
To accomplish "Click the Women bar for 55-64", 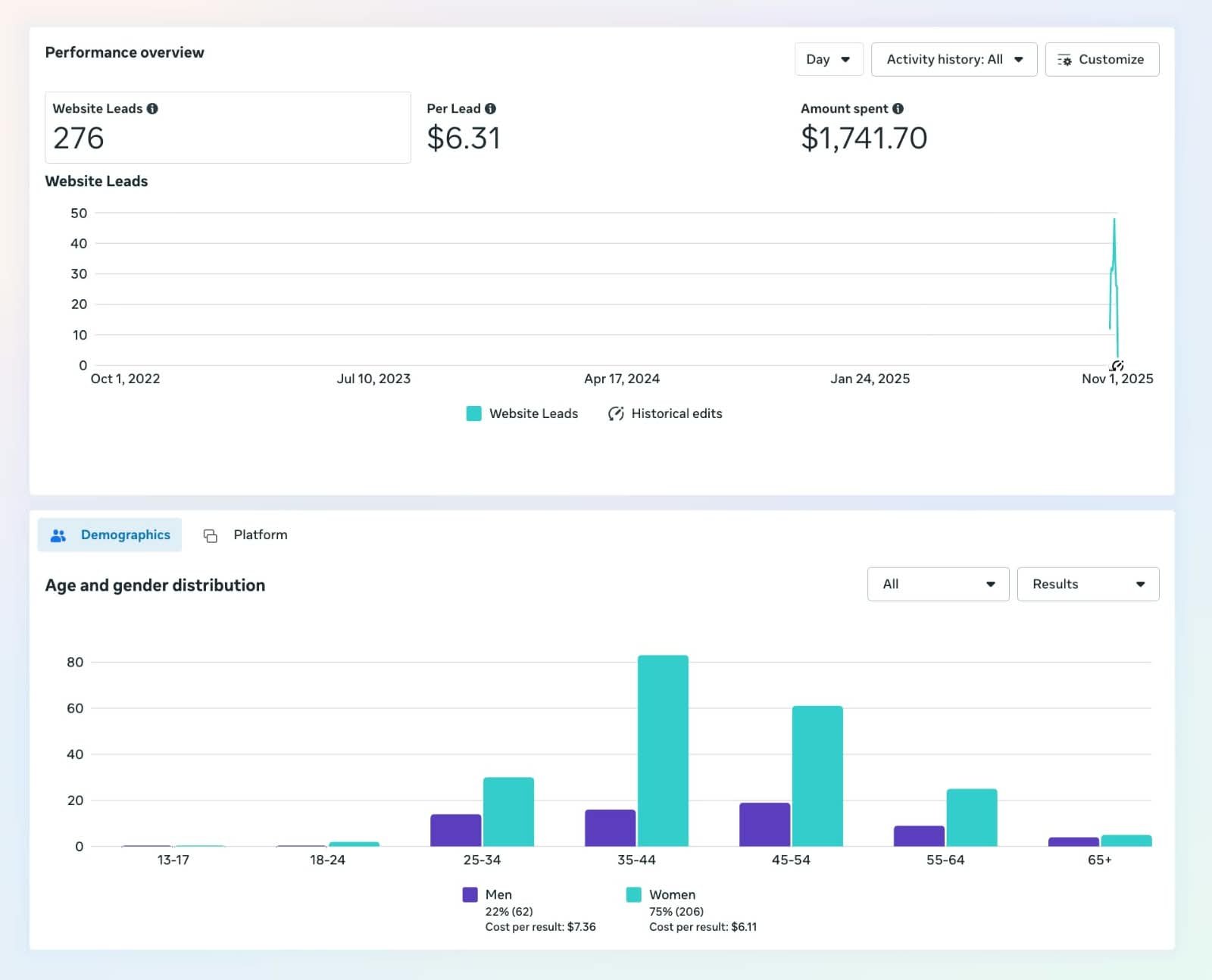I will click(972, 817).
